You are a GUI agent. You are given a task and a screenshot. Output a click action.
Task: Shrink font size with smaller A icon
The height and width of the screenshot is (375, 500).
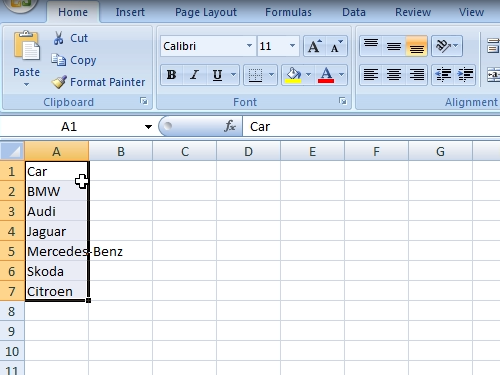click(x=336, y=46)
